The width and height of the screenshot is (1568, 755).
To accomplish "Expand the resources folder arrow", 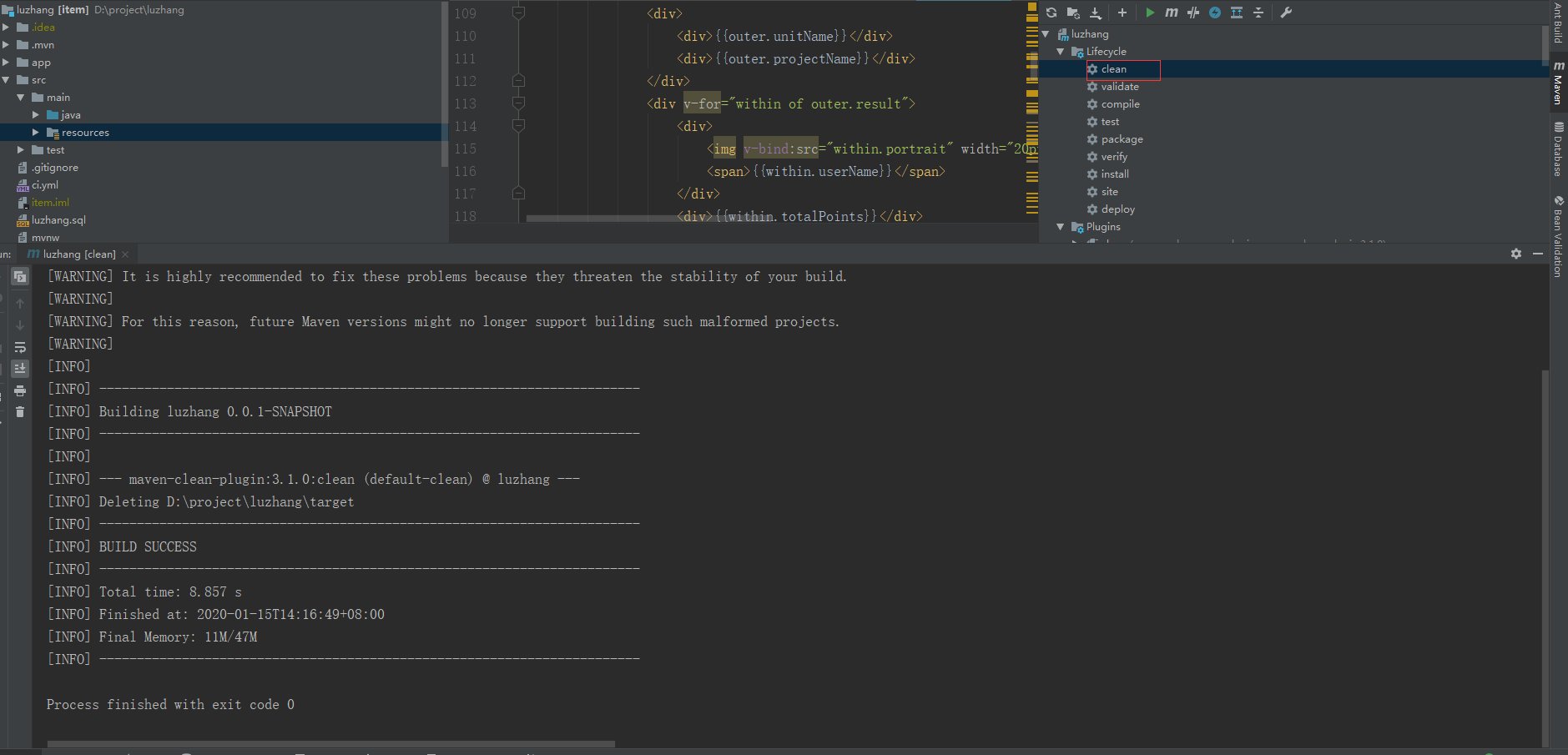I will coord(36,133).
